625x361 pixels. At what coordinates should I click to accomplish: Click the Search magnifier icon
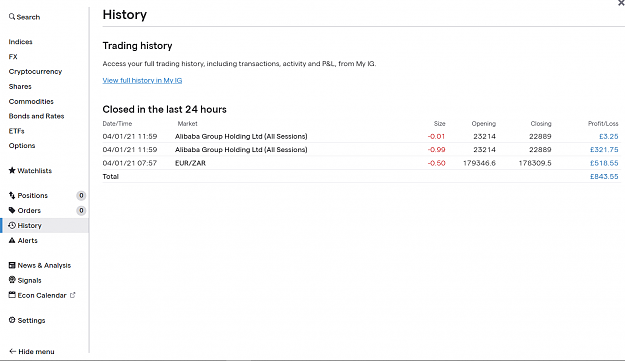coord(12,17)
